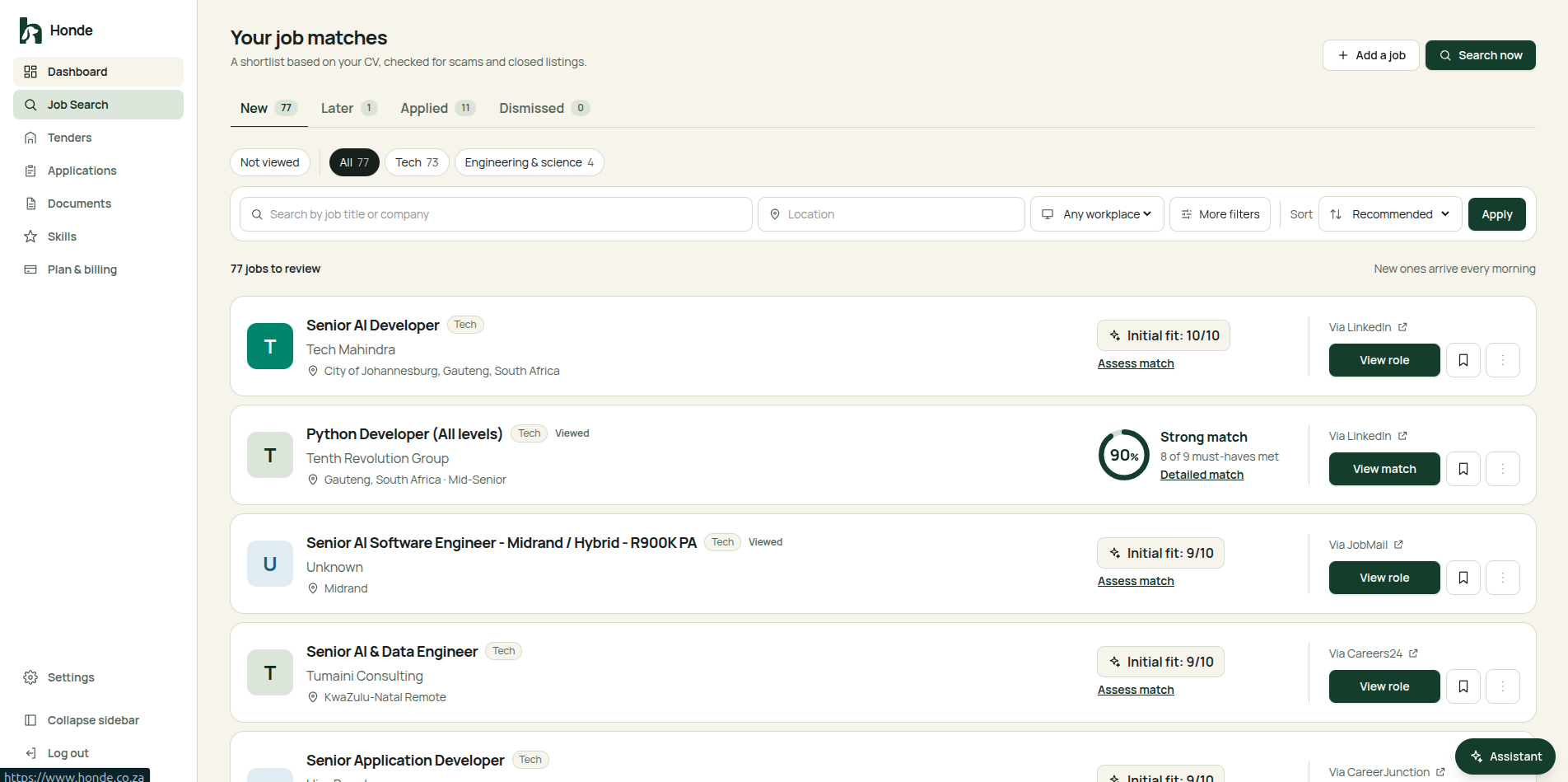The image size is (1568, 782).
Task: Open the Skills star item
Action: point(98,236)
